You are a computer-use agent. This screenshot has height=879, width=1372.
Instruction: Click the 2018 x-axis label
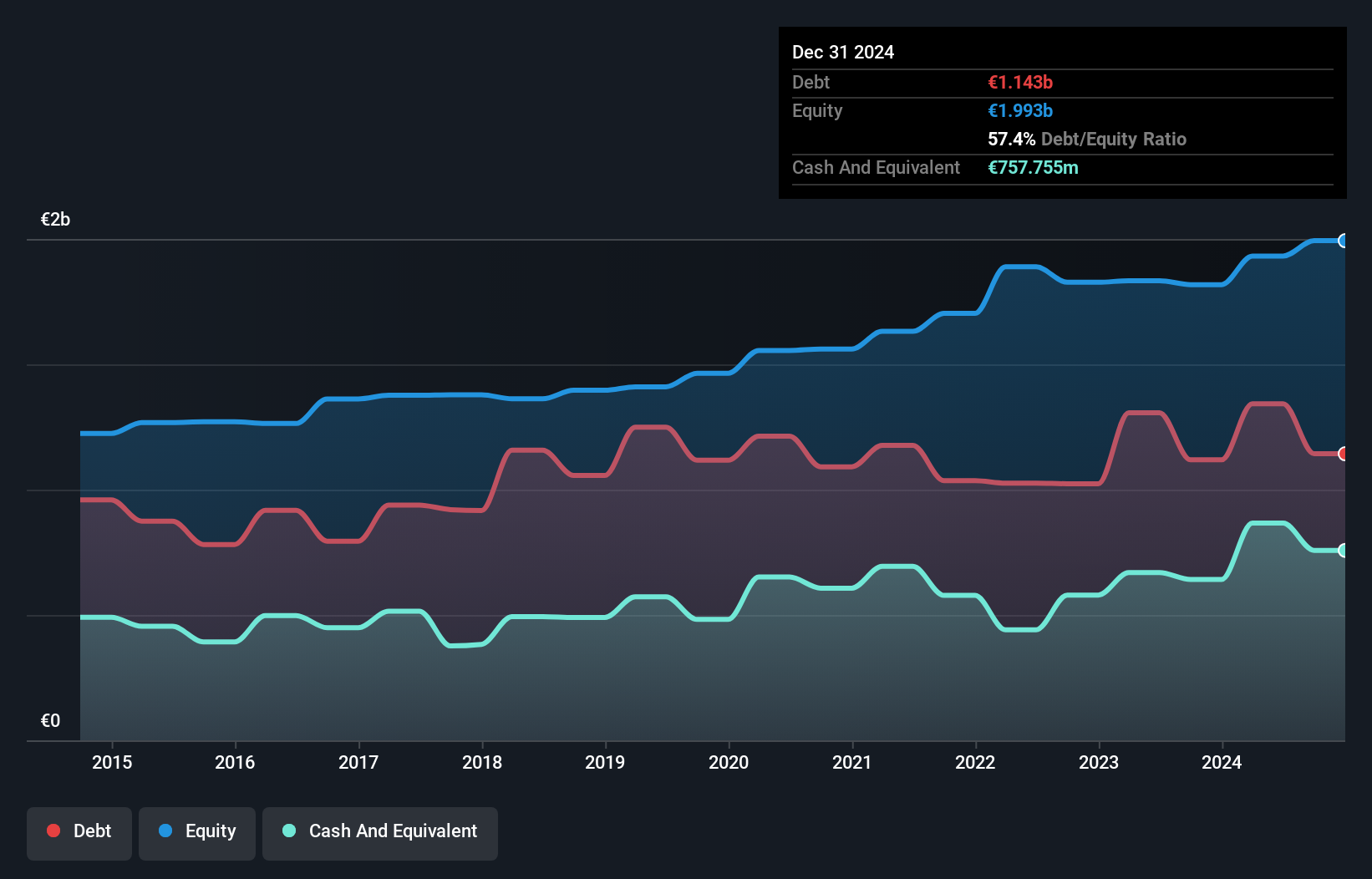click(482, 762)
